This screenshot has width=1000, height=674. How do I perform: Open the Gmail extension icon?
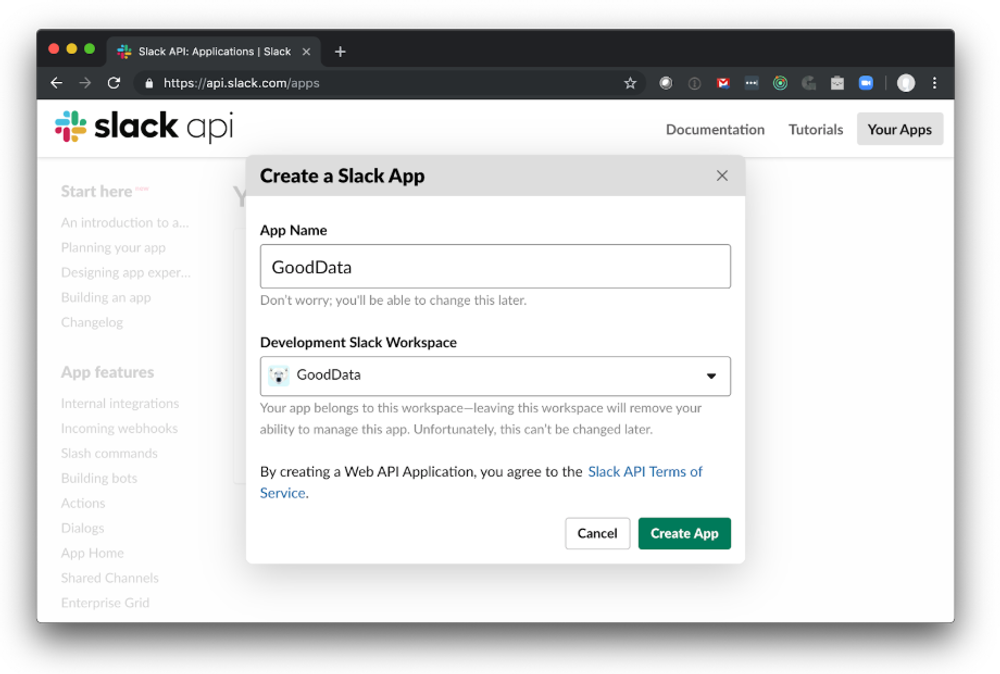pyautogui.click(x=723, y=83)
